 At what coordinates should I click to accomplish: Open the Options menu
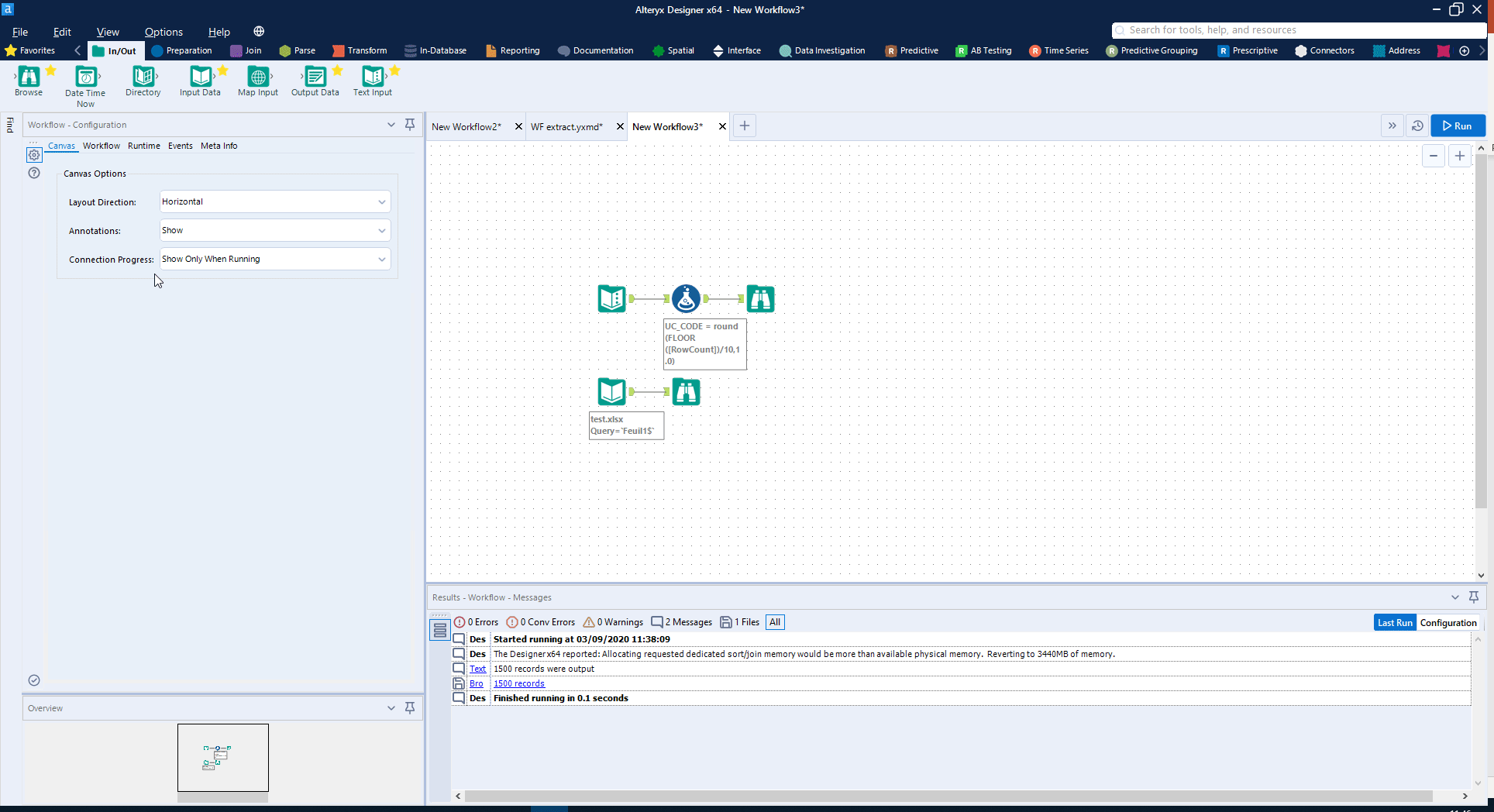pos(164,32)
